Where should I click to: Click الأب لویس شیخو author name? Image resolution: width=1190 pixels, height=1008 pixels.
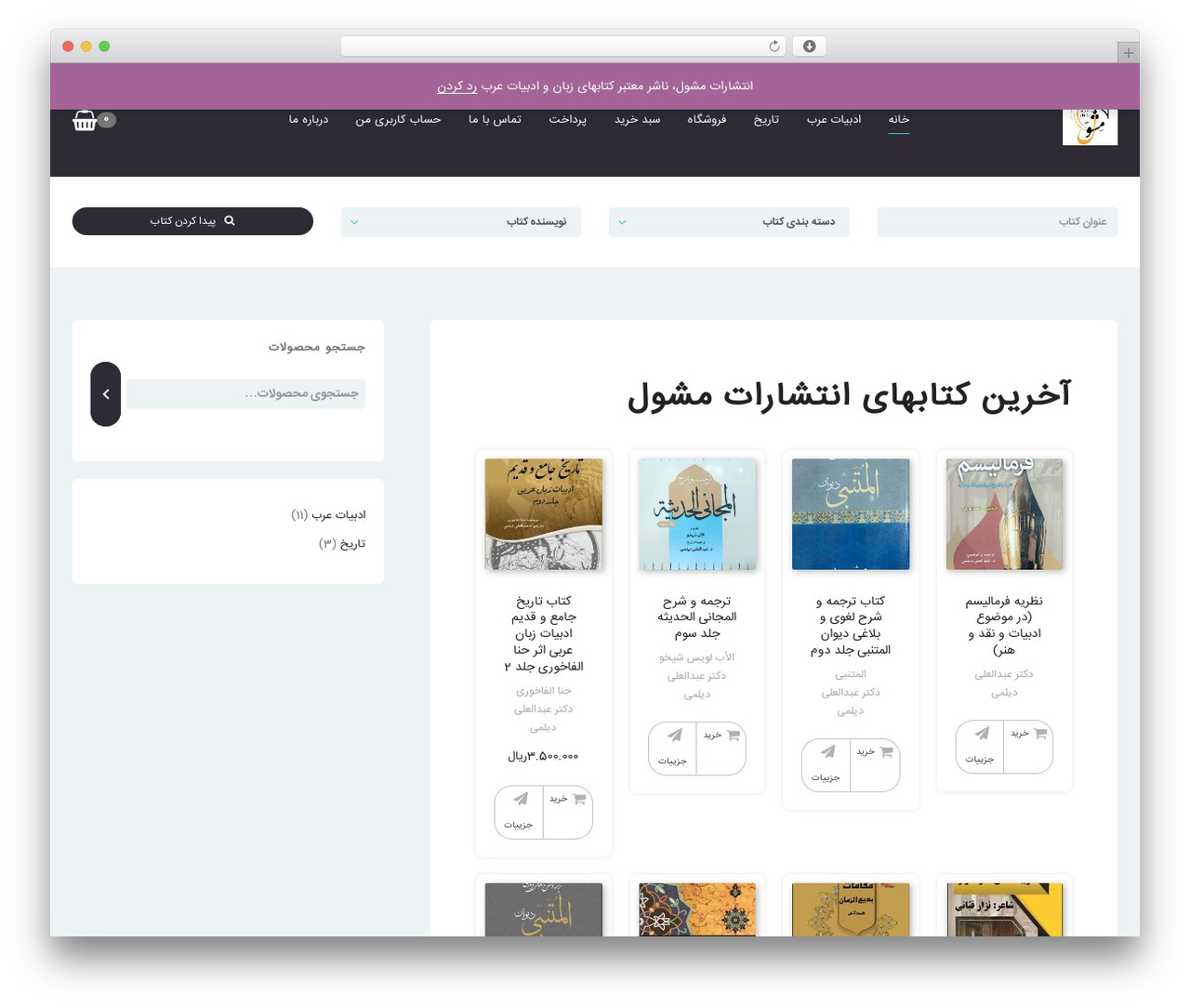click(x=697, y=657)
